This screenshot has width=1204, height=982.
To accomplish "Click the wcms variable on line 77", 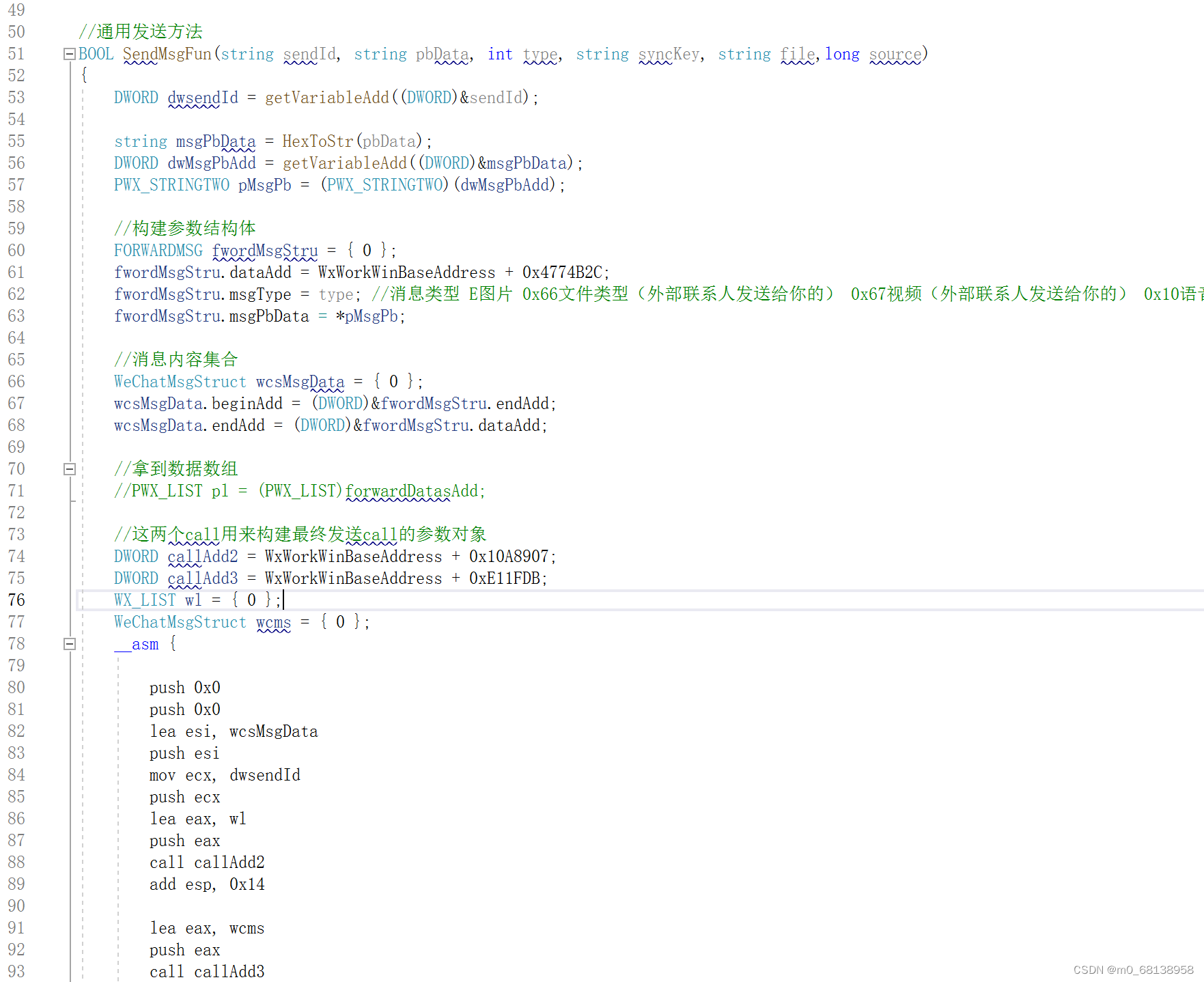I will pyautogui.click(x=274, y=622).
